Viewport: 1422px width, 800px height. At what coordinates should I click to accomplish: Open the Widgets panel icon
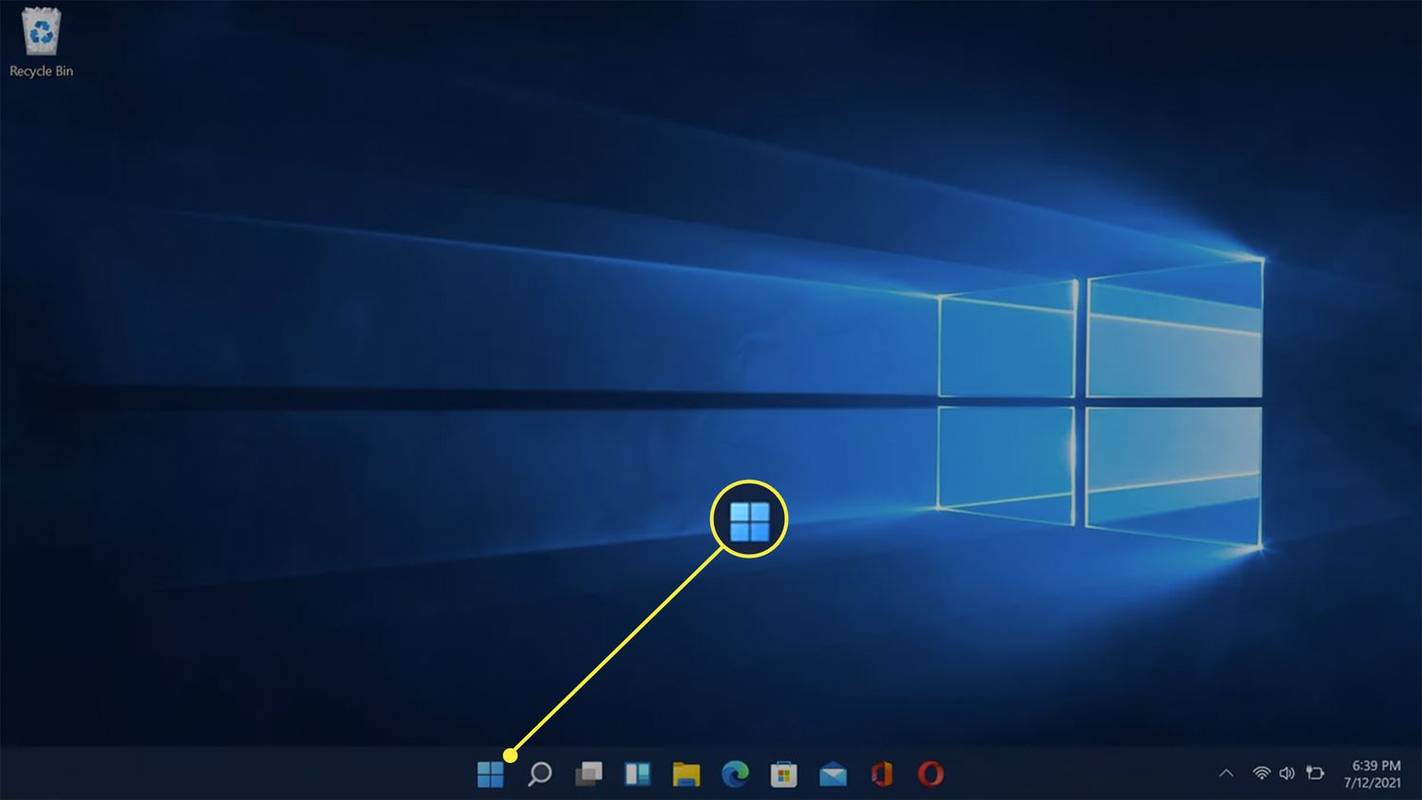click(637, 774)
